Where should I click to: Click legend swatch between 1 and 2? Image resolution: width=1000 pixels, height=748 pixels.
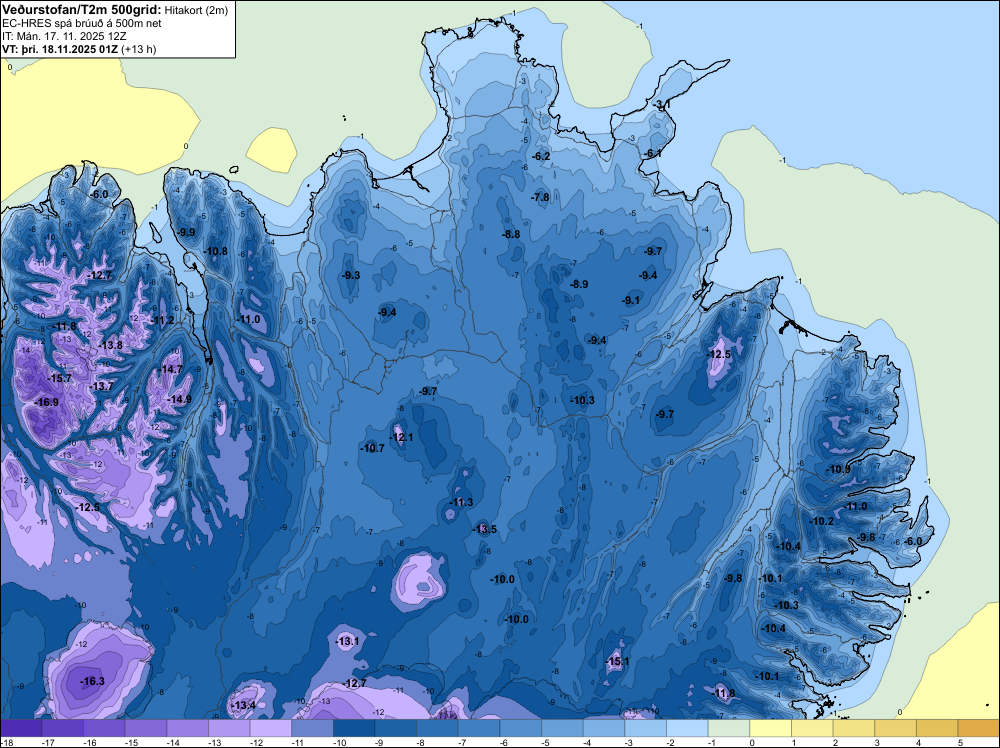pyautogui.click(x=812, y=728)
